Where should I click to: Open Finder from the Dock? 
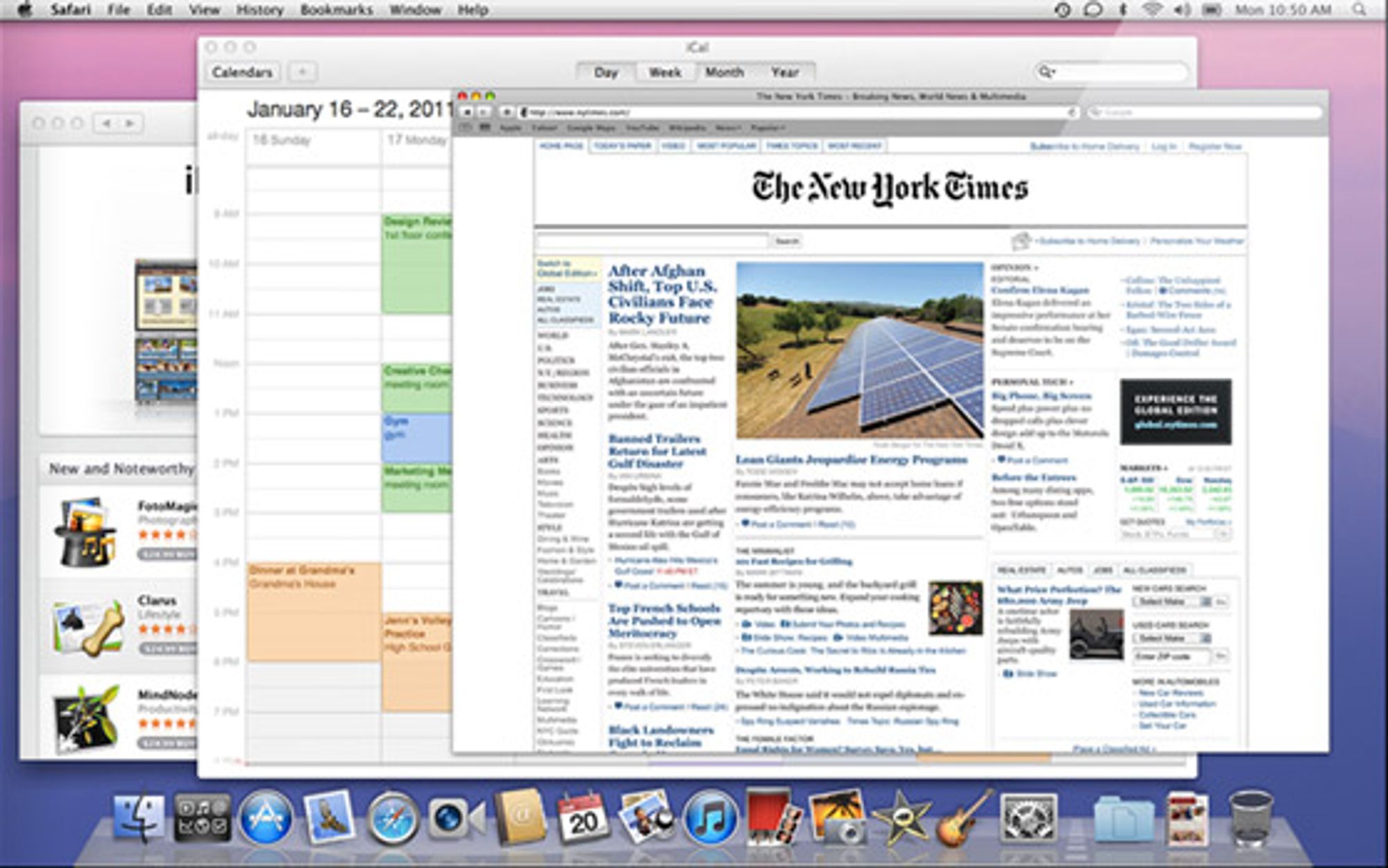click(x=139, y=817)
